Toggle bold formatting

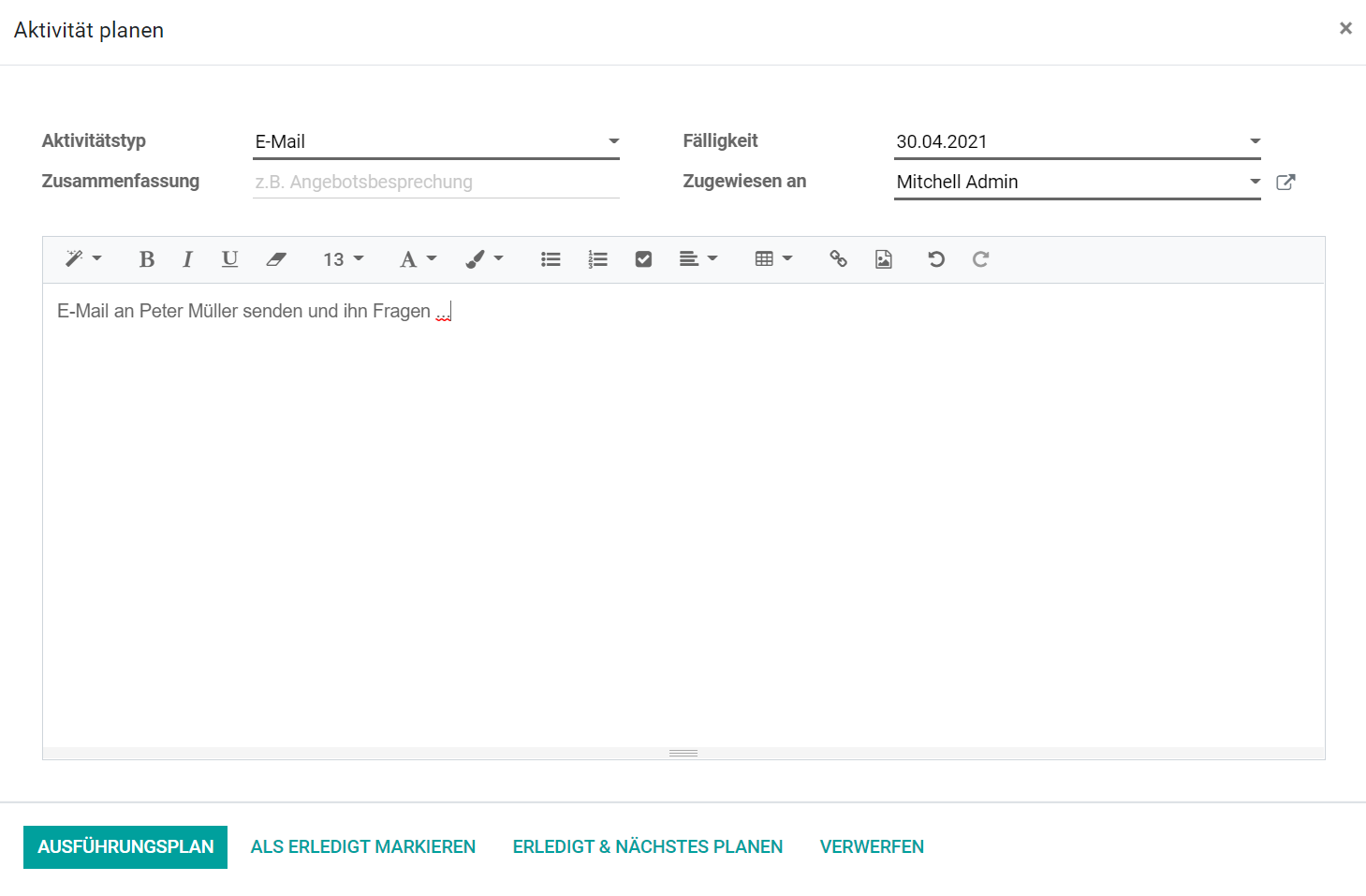pyautogui.click(x=147, y=259)
